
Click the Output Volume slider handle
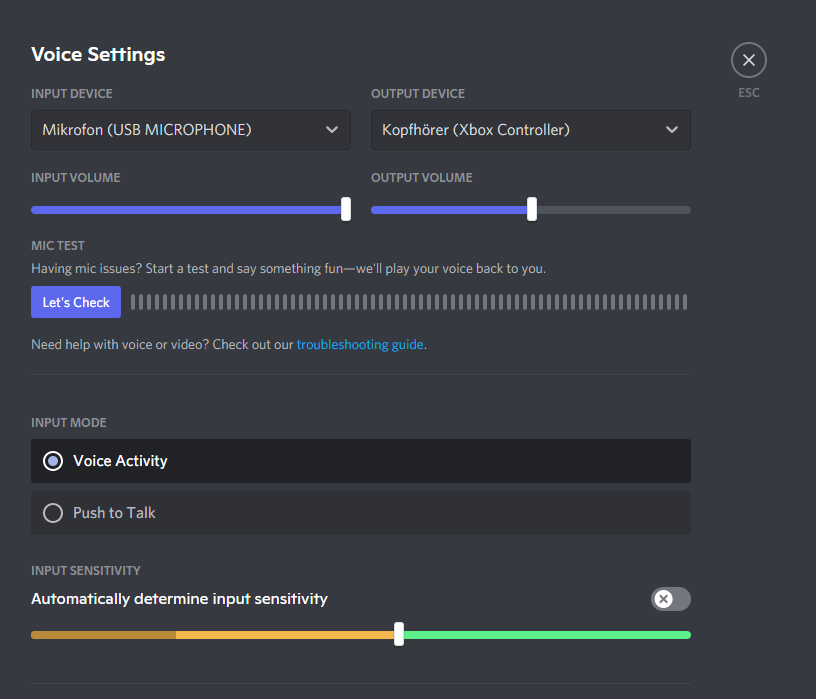pyautogui.click(x=532, y=209)
